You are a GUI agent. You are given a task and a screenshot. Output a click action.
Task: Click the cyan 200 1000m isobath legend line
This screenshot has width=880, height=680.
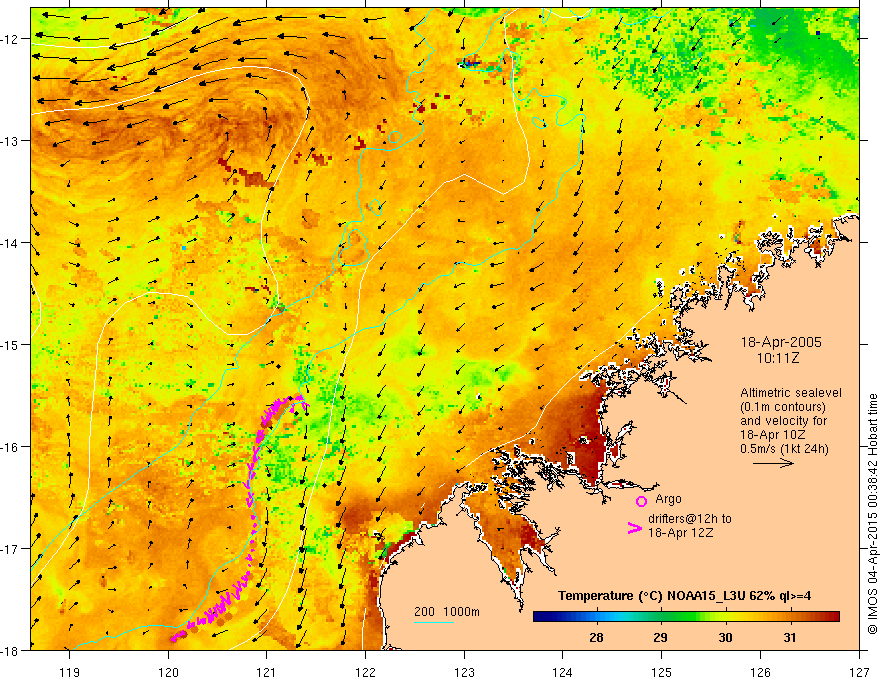(x=433, y=623)
